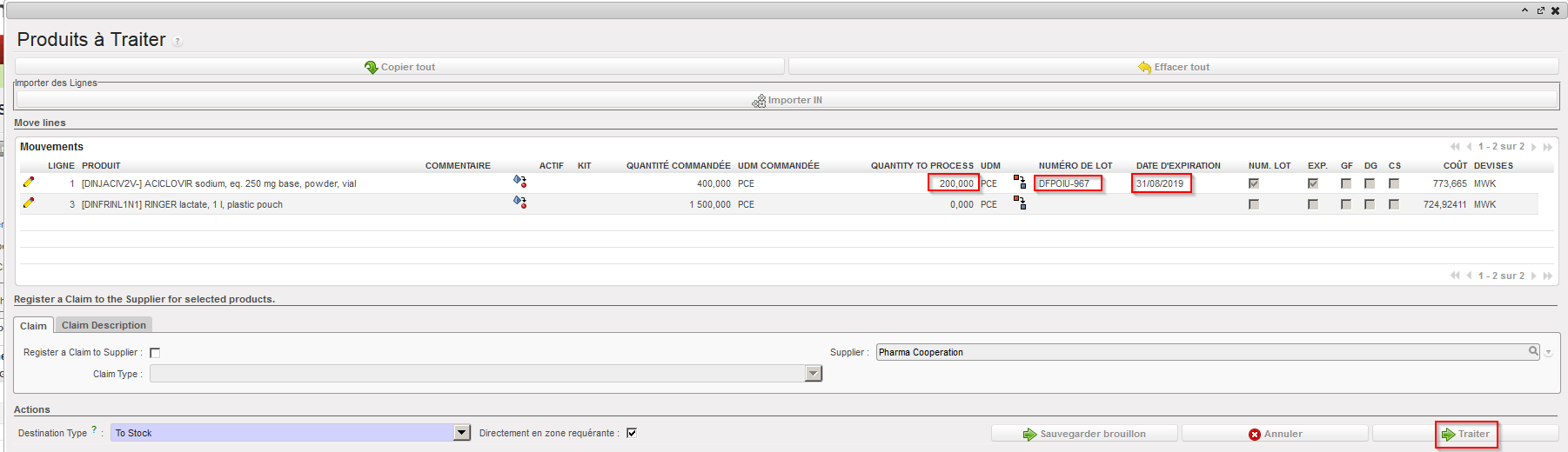Image resolution: width=1568 pixels, height=452 pixels.
Task: Sort by PRODUIT column header
Action: click(x=101, y=165)
